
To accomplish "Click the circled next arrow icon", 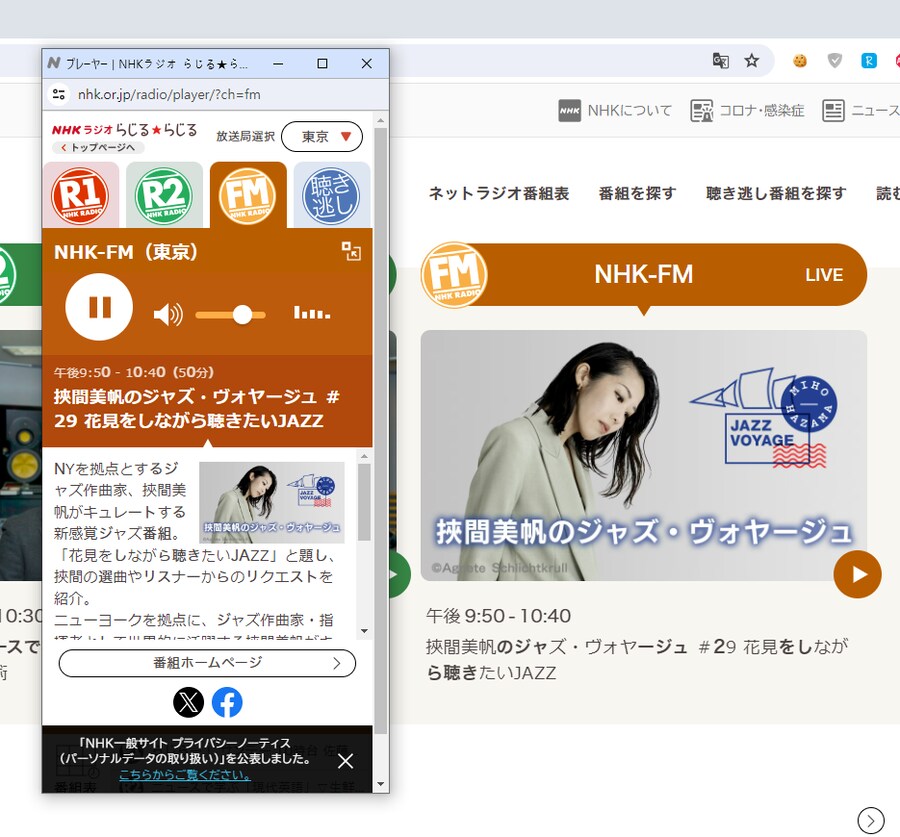I will [x=871, y=820].
